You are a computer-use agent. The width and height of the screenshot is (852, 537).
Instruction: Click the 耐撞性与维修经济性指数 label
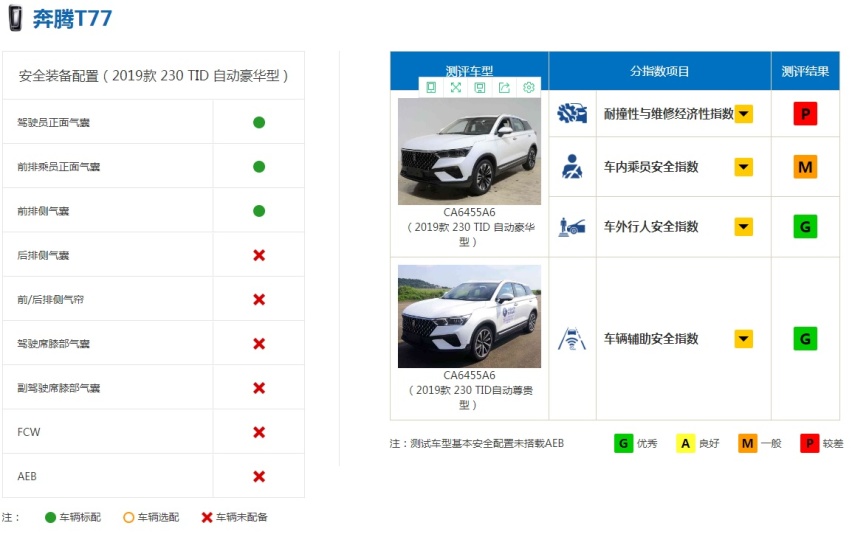(x=668, y=114)
